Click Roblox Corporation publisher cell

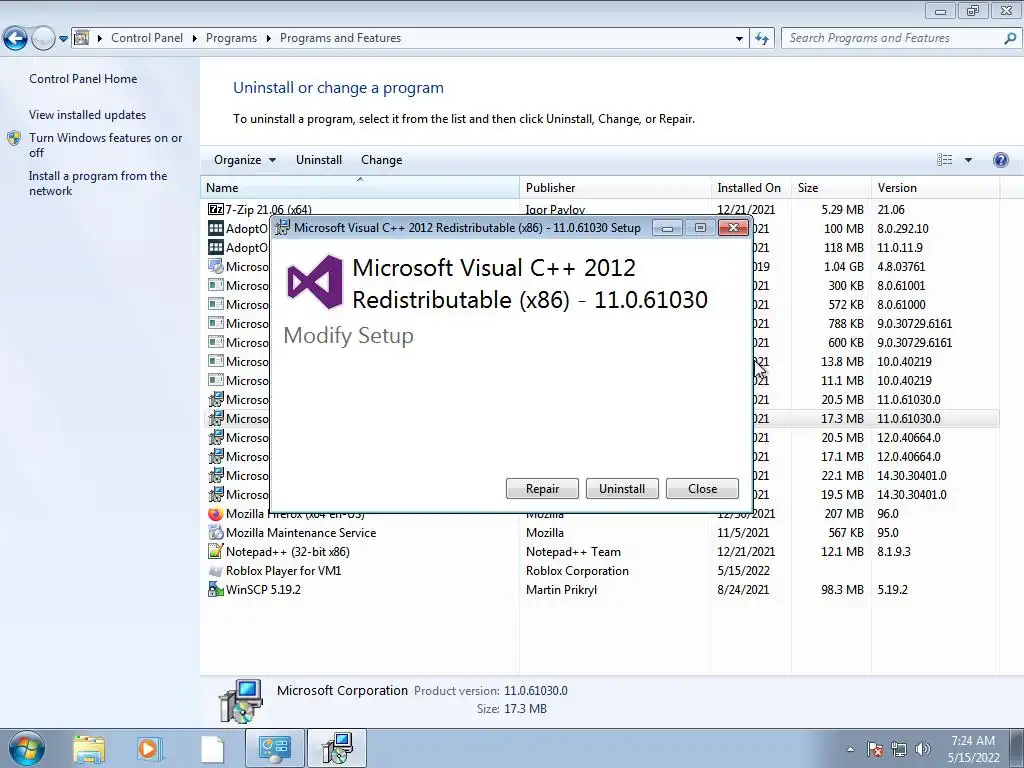point(577,571)
